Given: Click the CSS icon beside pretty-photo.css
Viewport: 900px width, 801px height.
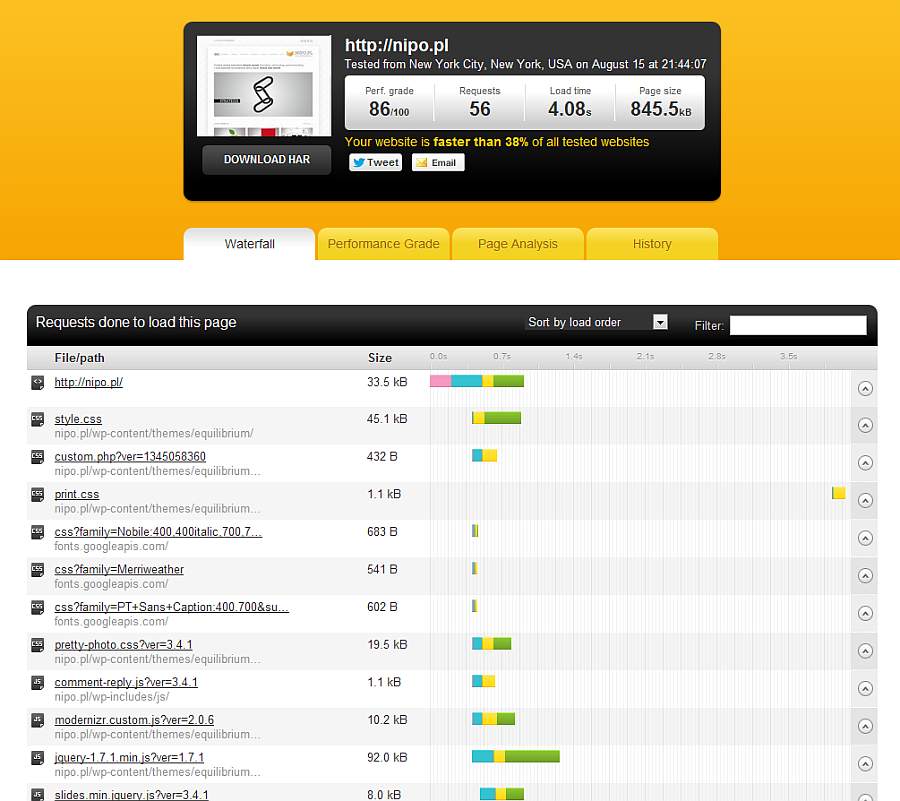Looking at the screenshot, I should (x=37, y=644).
